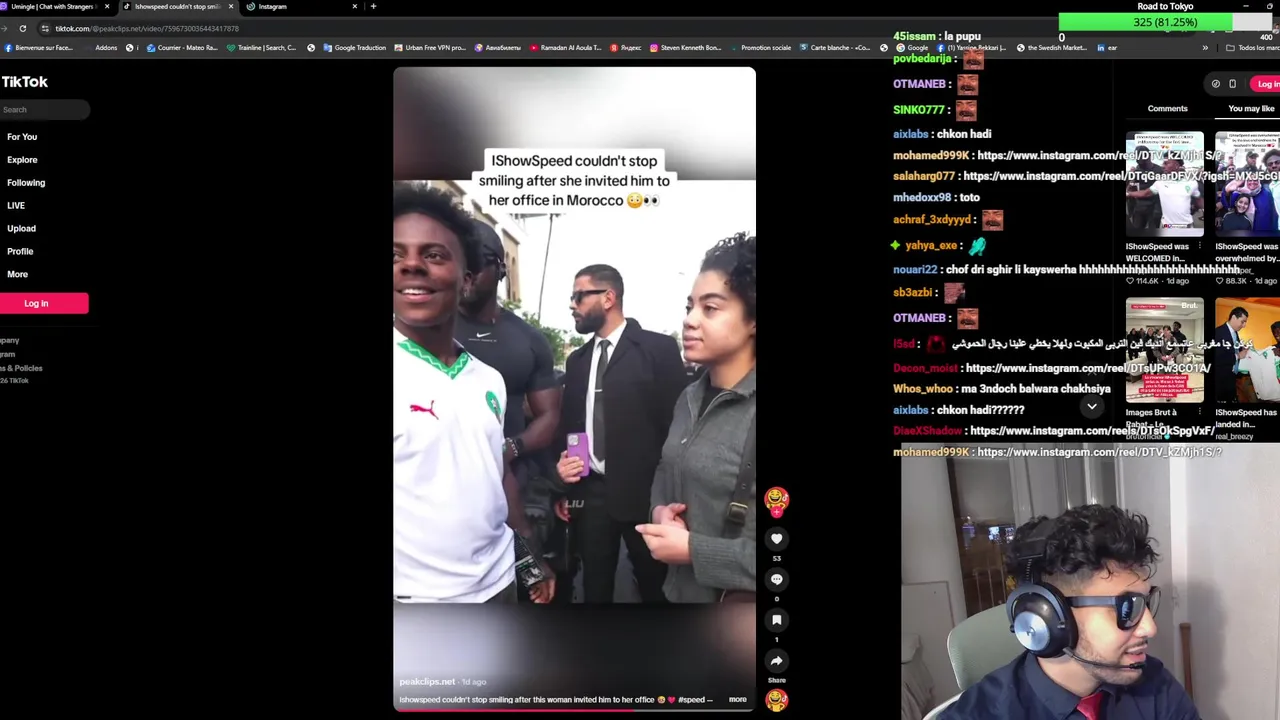Click the main video to pause it
Screen dimensions: 1280x720
(574, 390)
